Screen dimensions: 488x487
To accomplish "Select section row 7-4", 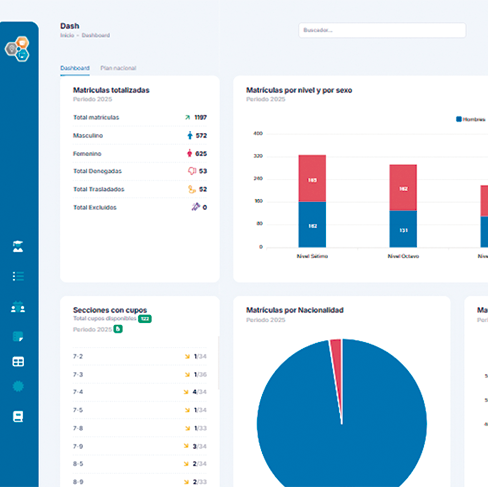I will pyautogui.click(x=140, y=392).
